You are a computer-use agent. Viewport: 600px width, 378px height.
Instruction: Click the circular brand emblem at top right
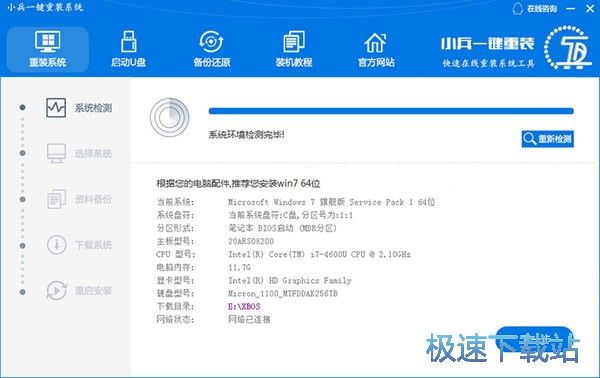567,47
